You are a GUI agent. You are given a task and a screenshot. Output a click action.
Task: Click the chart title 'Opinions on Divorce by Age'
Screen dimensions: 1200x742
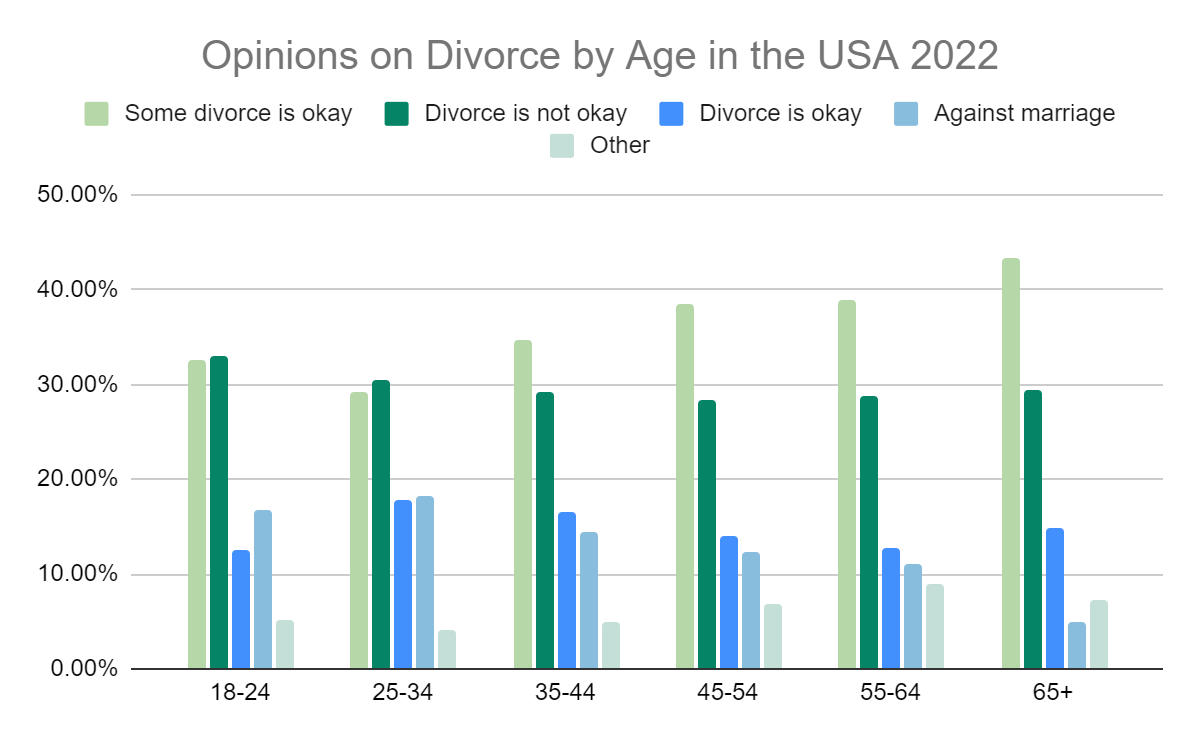[600, 56]
